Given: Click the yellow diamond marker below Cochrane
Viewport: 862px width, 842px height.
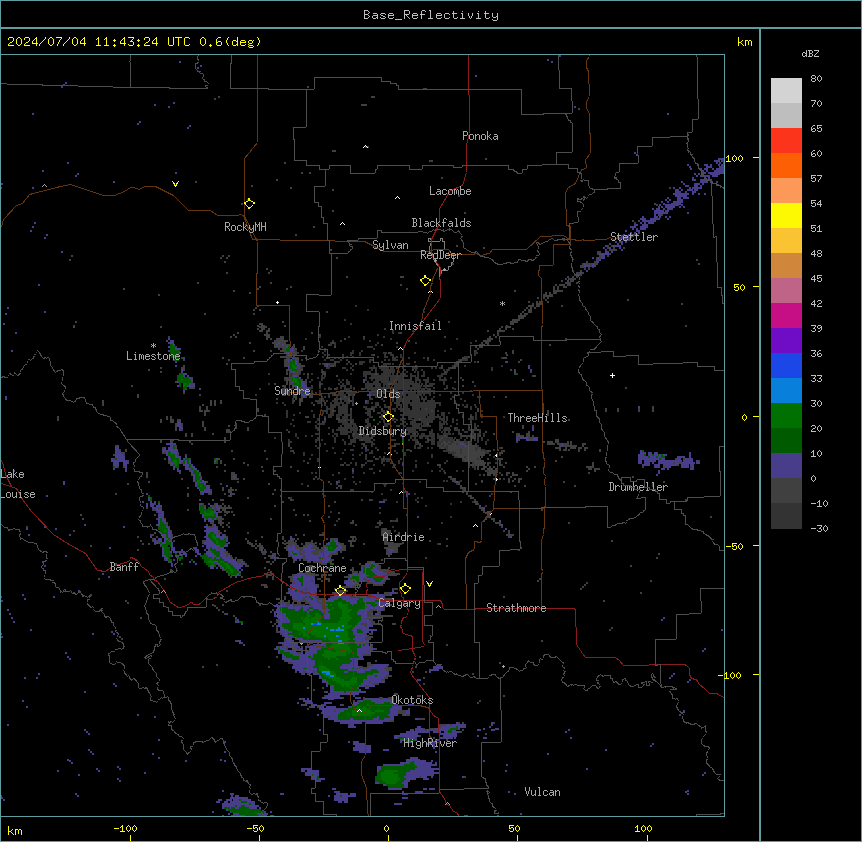Looking at the screenshot, I should pyautogui.click(x=340, y=591).
